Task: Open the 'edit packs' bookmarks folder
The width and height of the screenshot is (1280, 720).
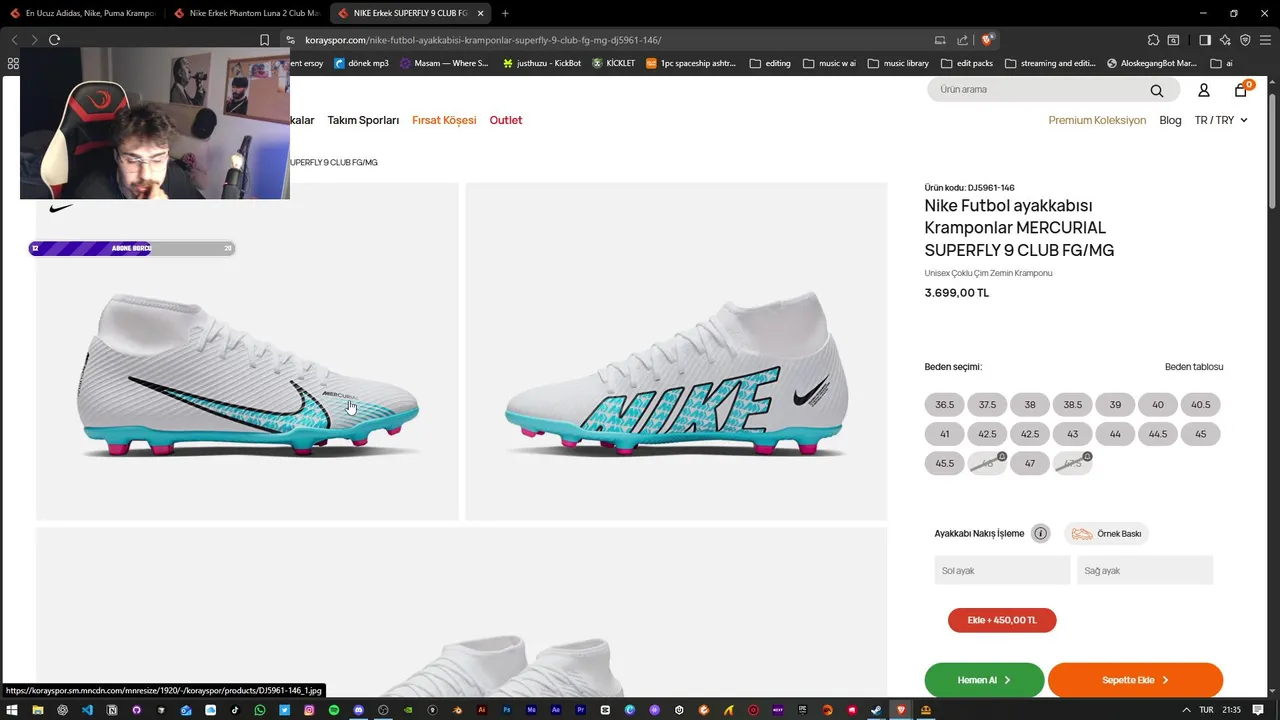Action: [x=966, y=63]
